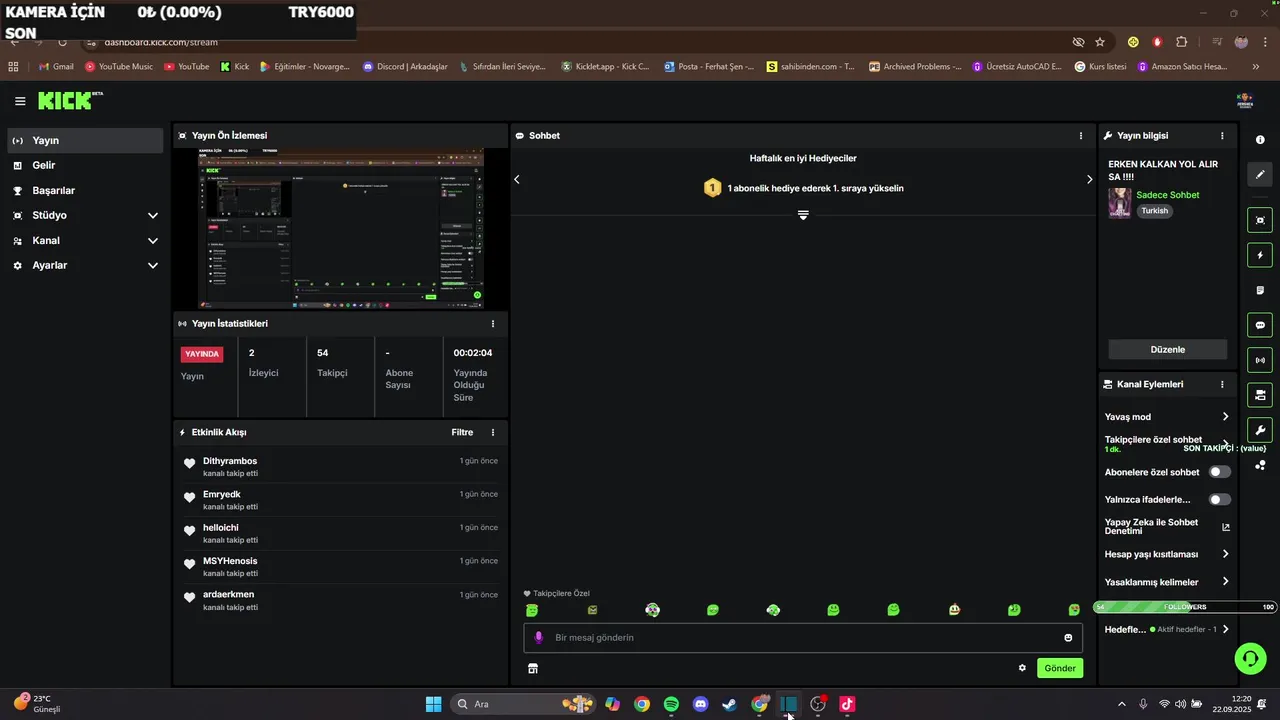Open Sohbet panel three-dot menu
This screenshot has width=1280, height=720.
pos(1080,135)
